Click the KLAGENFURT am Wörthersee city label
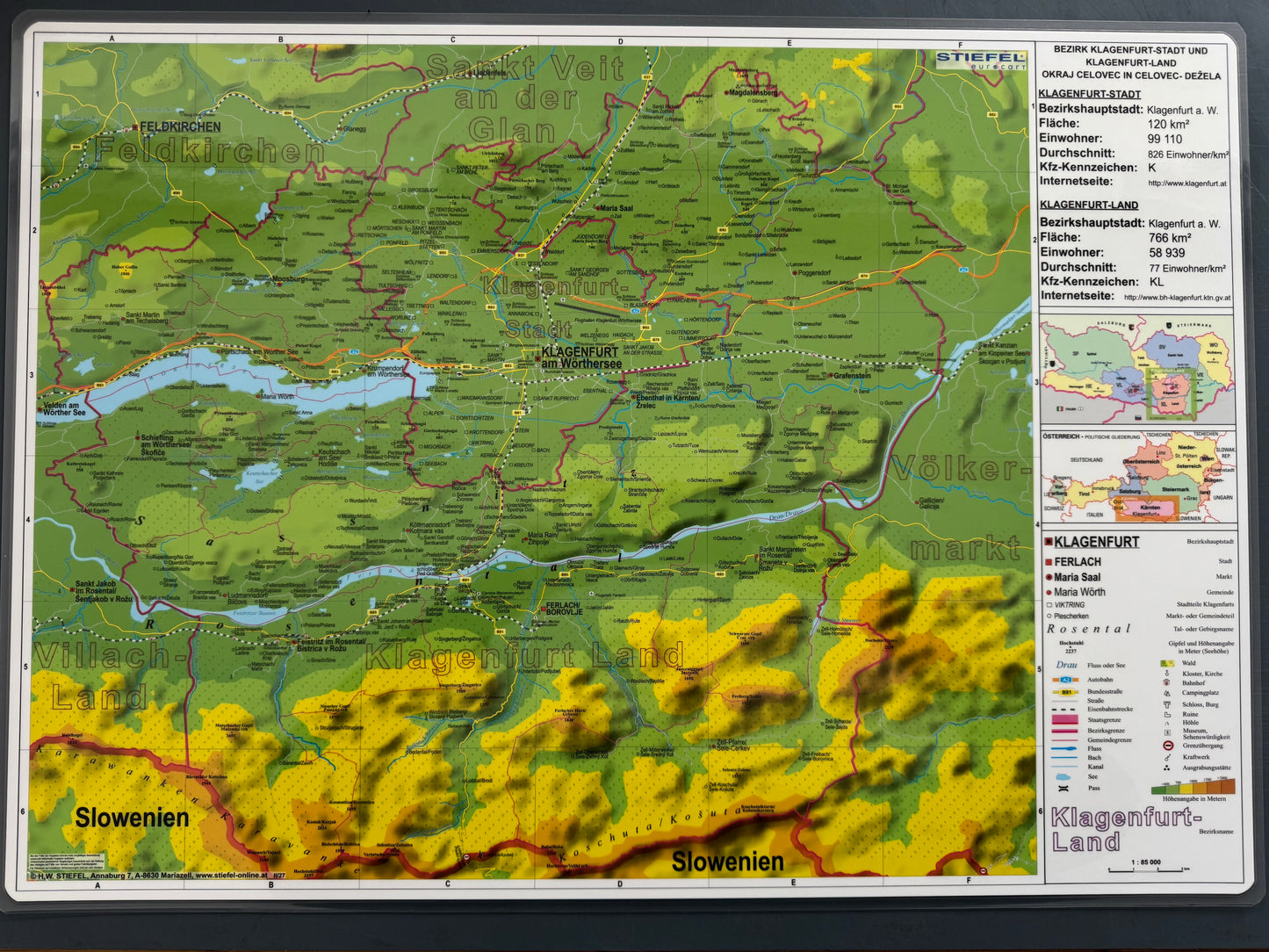The width and height of the screenshot is (1269, 952). pos(580,357)
